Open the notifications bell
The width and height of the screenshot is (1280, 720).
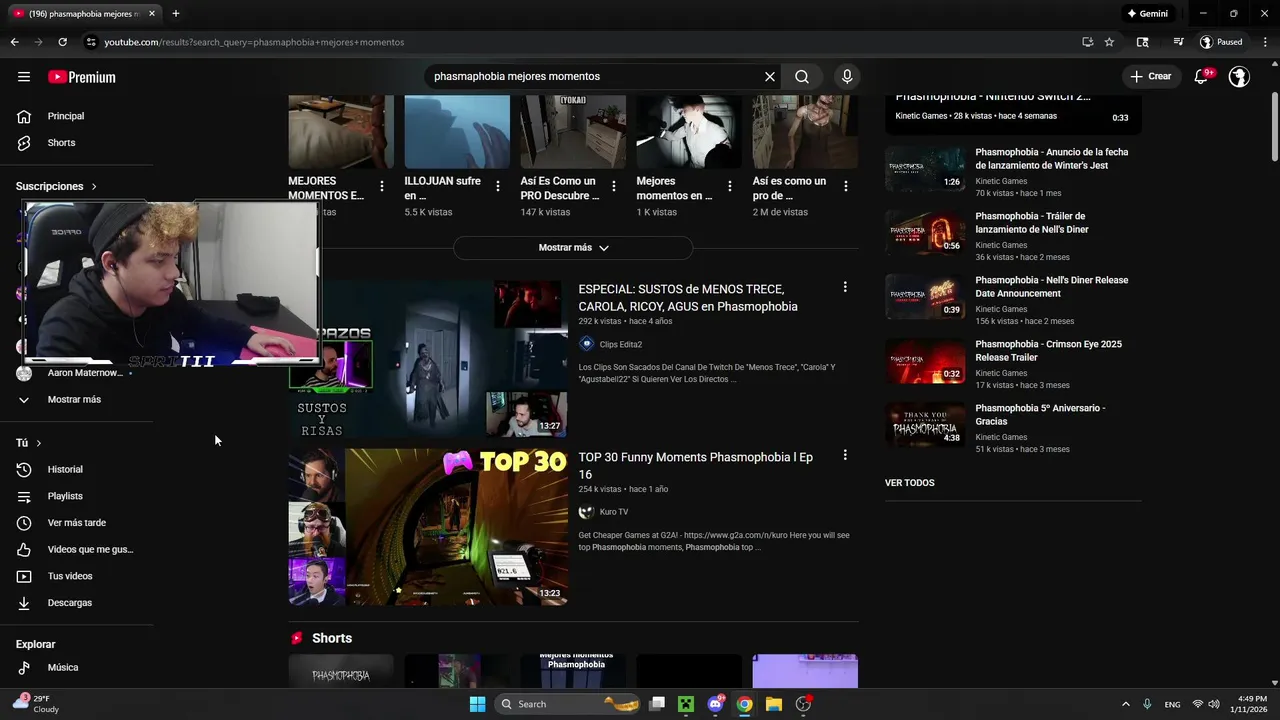pyautogui.click(x=1203, y=77)
